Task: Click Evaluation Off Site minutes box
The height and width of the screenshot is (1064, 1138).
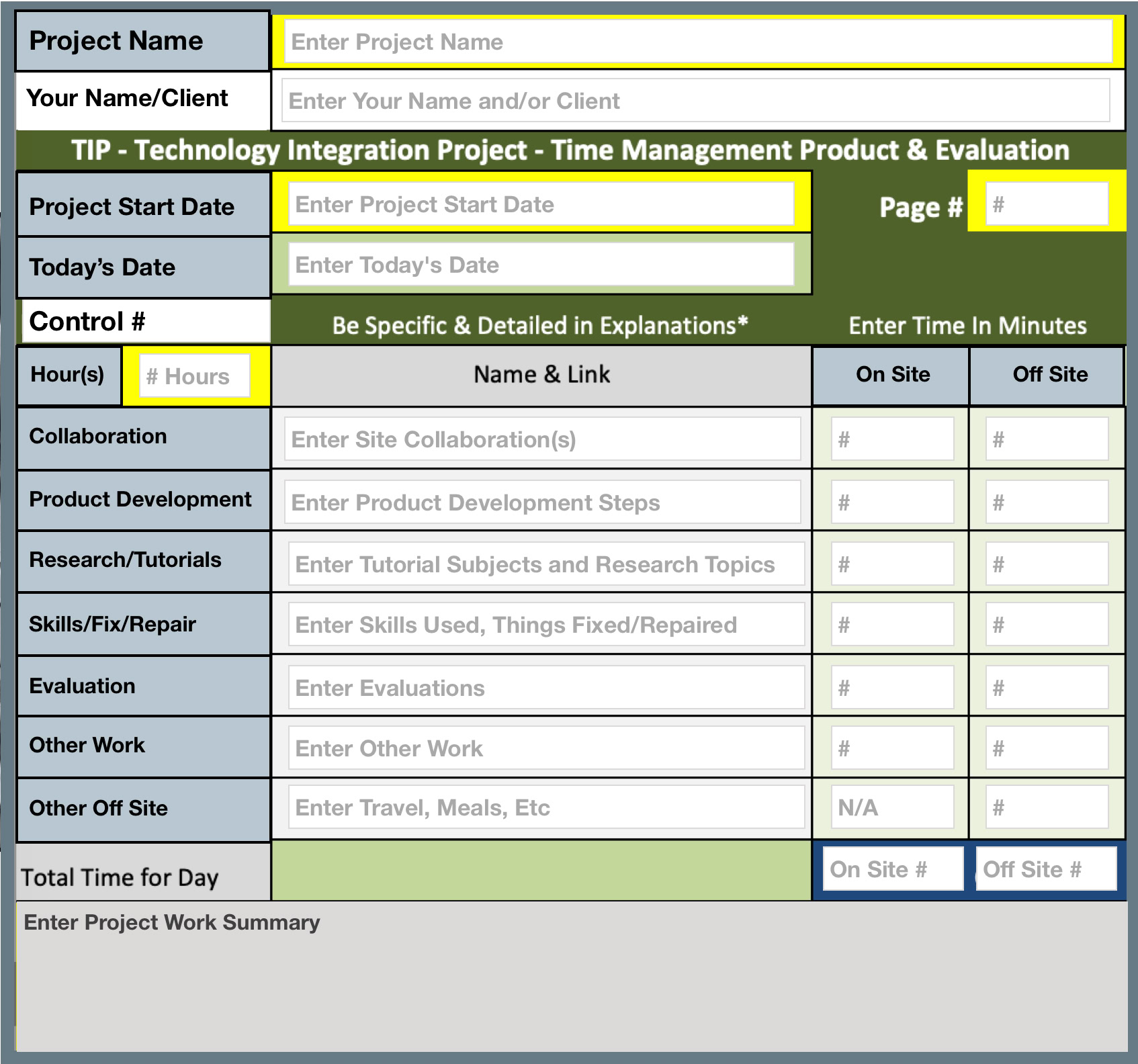Action: point(1047,687)
